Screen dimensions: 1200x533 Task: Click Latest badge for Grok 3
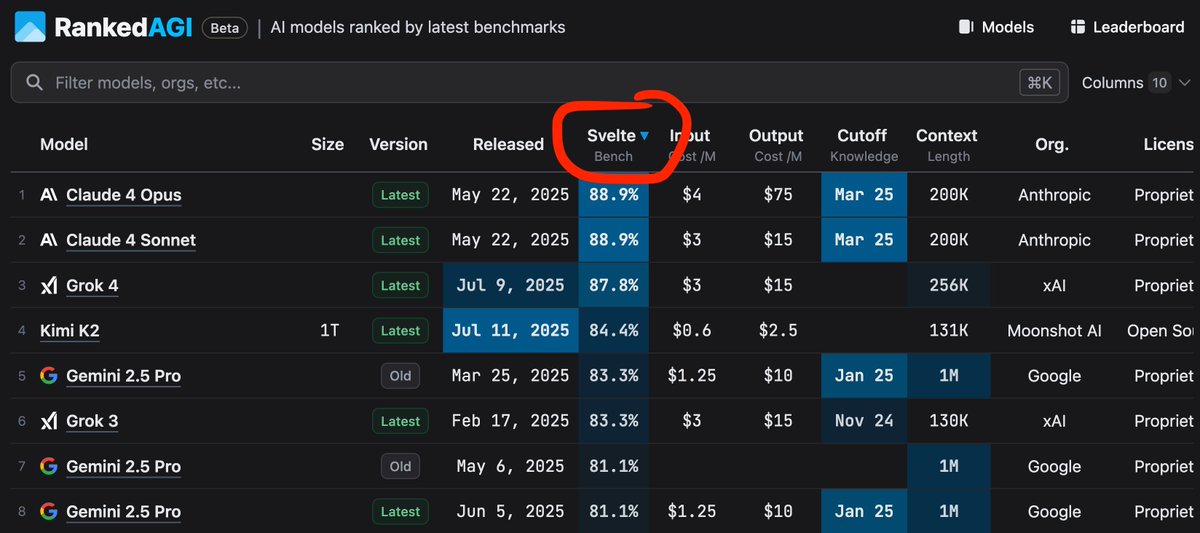[x=400, y=421]
